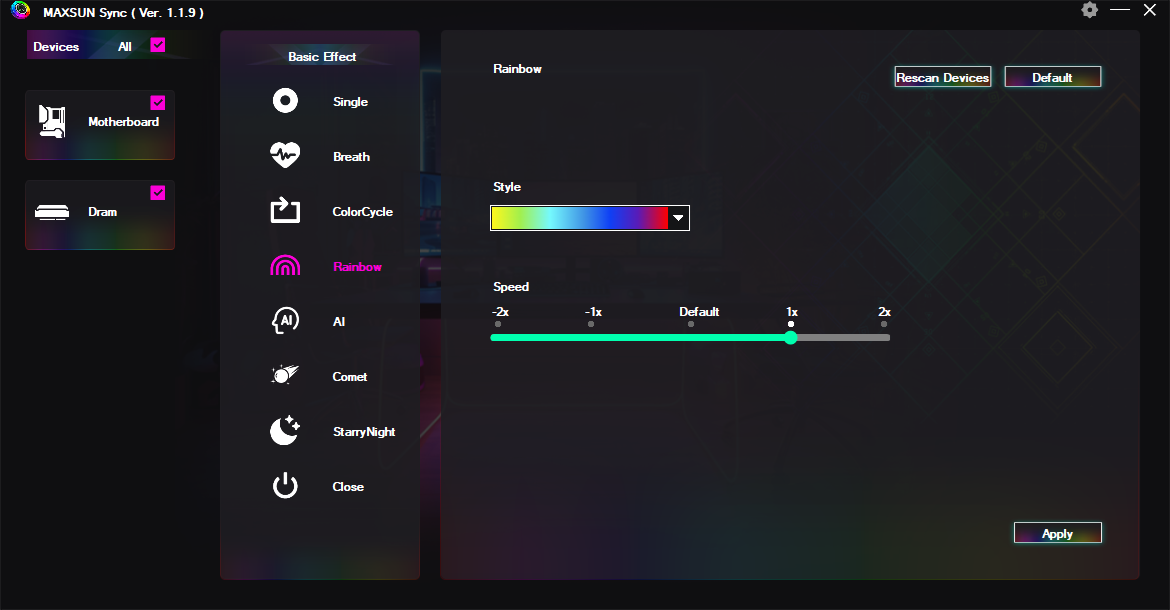
Task: Click the Devices header tab
Action: pos(56,46)
